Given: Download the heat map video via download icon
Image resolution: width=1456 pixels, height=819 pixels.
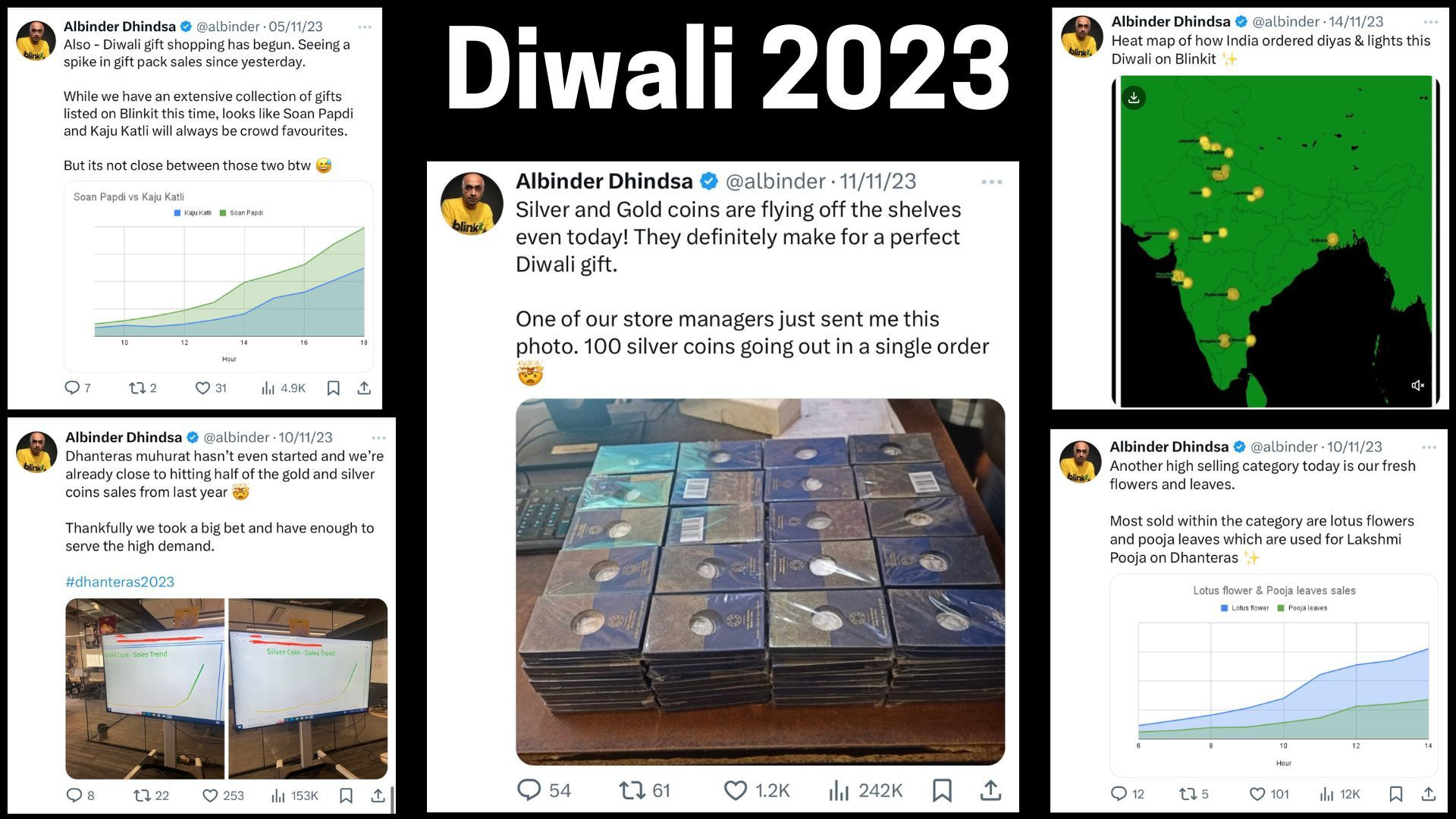Looking at the screenshot, I should (x=1134, y=97).
